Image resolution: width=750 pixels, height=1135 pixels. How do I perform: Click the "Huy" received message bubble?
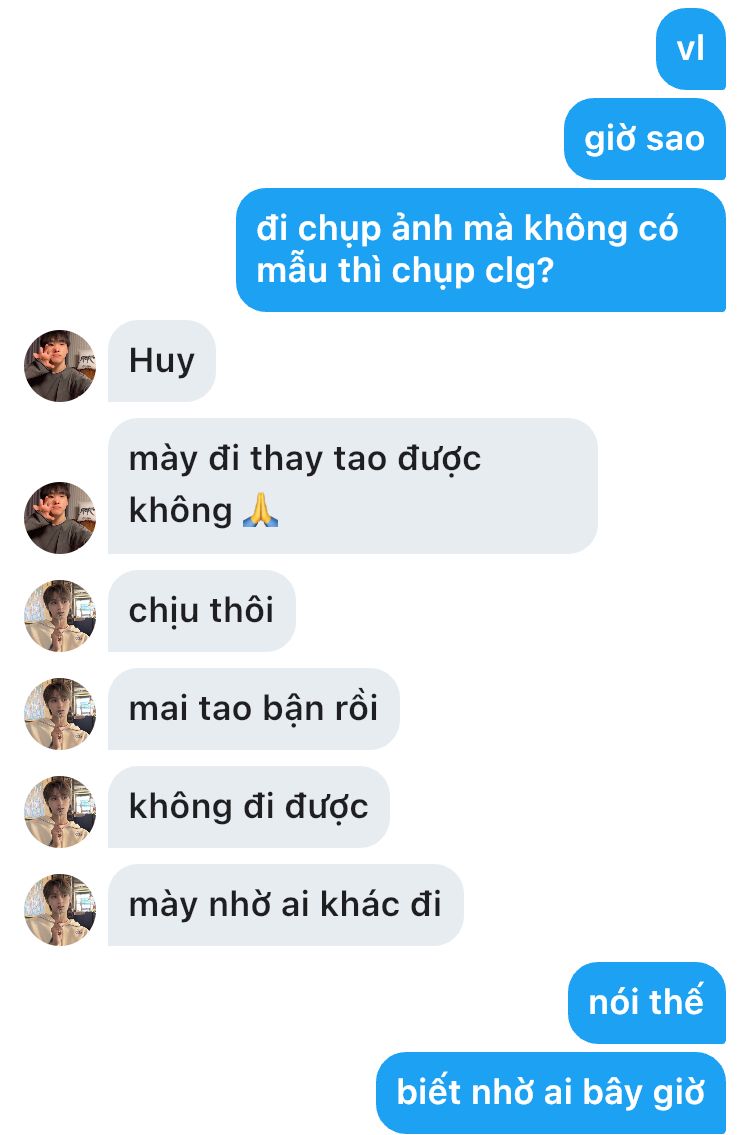click(x=162, y=360)
